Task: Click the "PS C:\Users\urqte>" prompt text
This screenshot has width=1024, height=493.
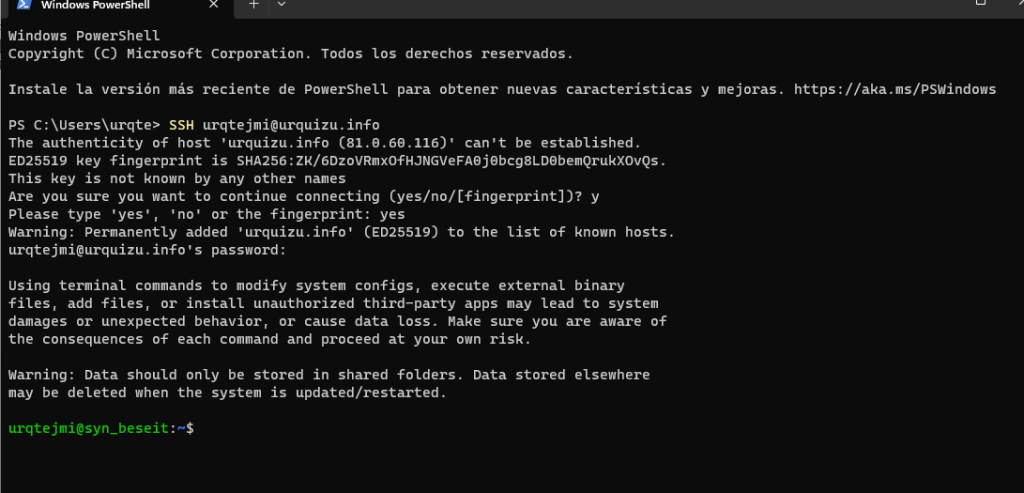Action: (83, 125)
